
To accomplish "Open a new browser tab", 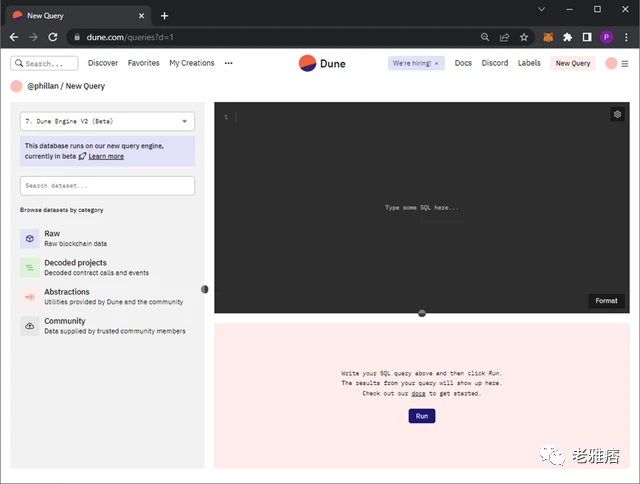I will tap(164, 16).
